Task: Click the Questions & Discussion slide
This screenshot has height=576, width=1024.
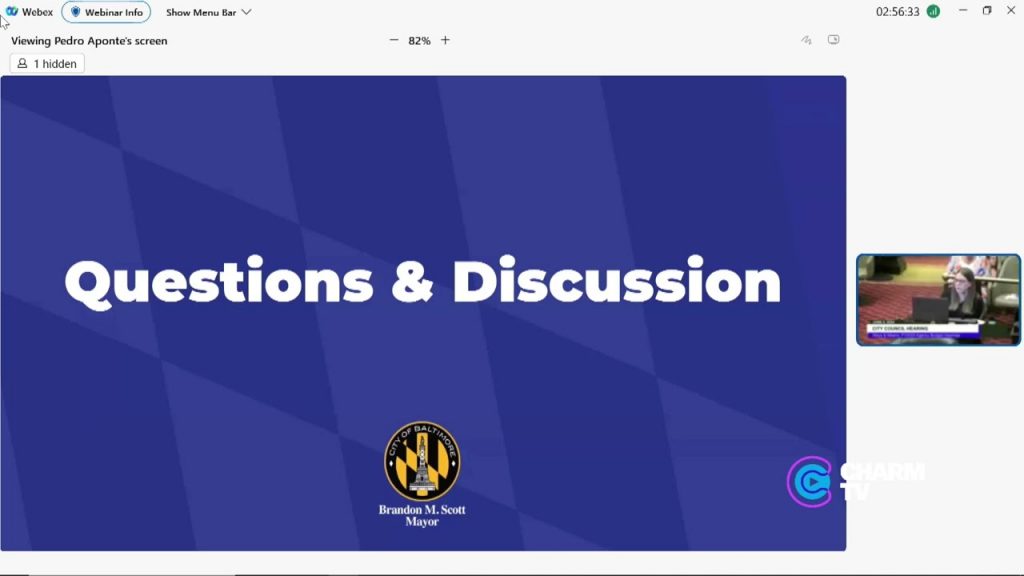Action: click(423, 313)
